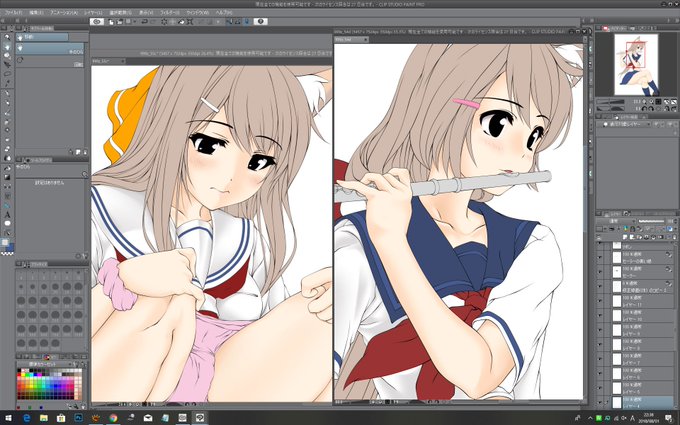Select the Brush tool

[x=7, y=113]
